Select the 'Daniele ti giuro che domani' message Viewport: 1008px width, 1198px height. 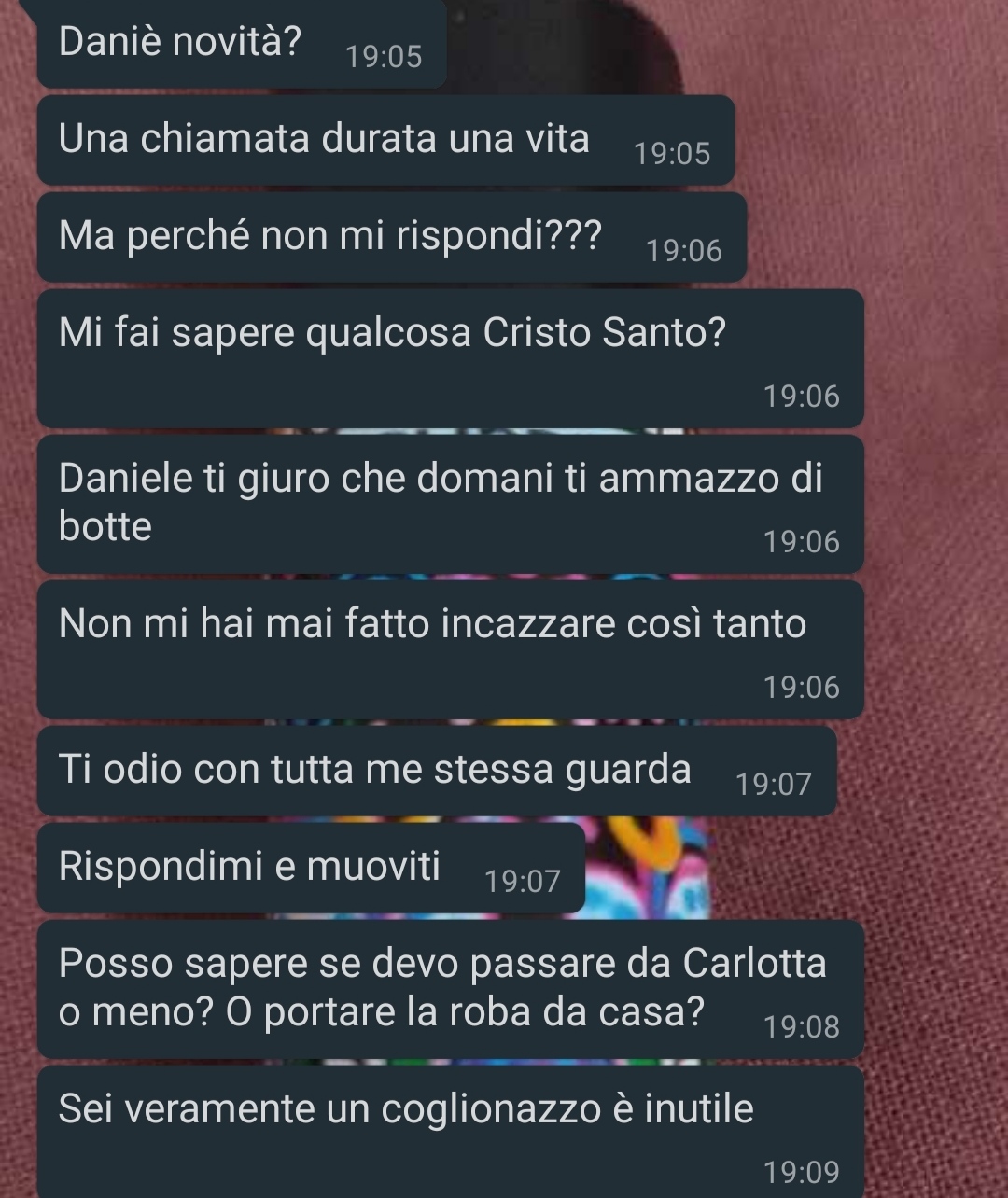coord(450,504)
